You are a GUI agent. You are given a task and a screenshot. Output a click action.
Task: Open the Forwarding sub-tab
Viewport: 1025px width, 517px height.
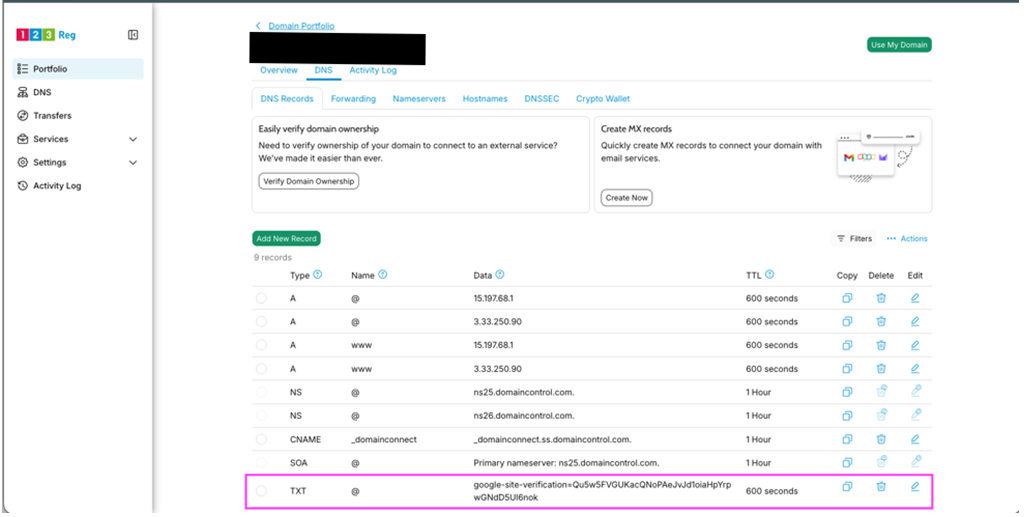click(353, 99)
